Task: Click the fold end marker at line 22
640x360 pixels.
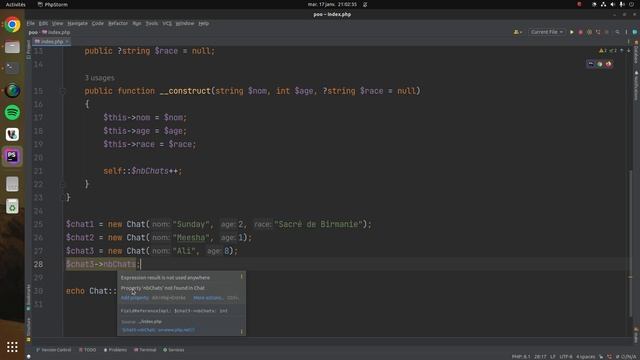Action: coord(63,184)
